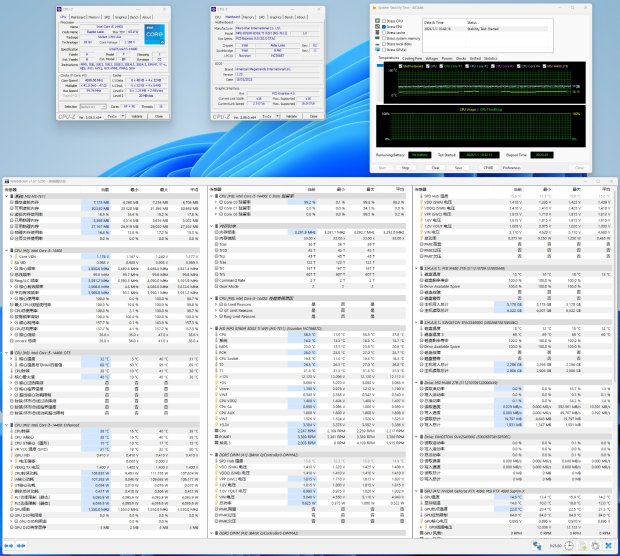Open the Selection Socket #1 dropdown in CPU-Z
The image size is (620, 556).
click(x=93, y=107)
